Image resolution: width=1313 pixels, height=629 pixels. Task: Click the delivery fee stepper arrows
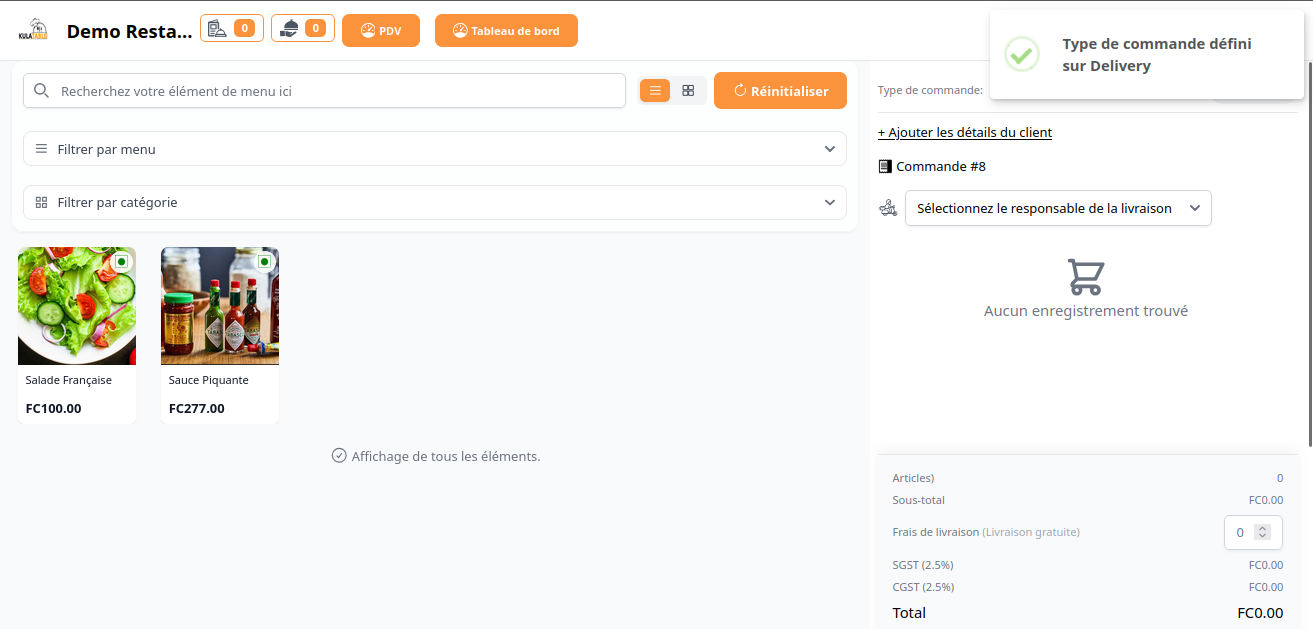click(1262, 532)
